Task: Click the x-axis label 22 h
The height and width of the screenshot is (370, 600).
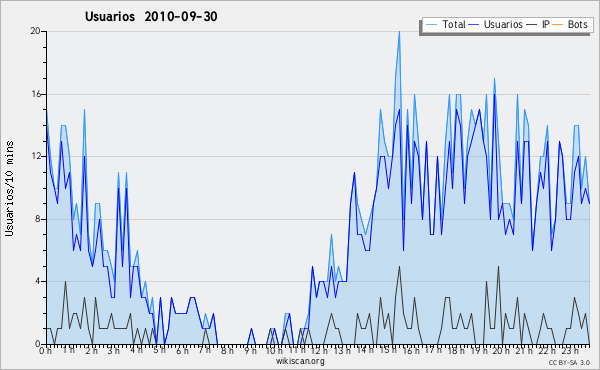Action: coord(547,350)
